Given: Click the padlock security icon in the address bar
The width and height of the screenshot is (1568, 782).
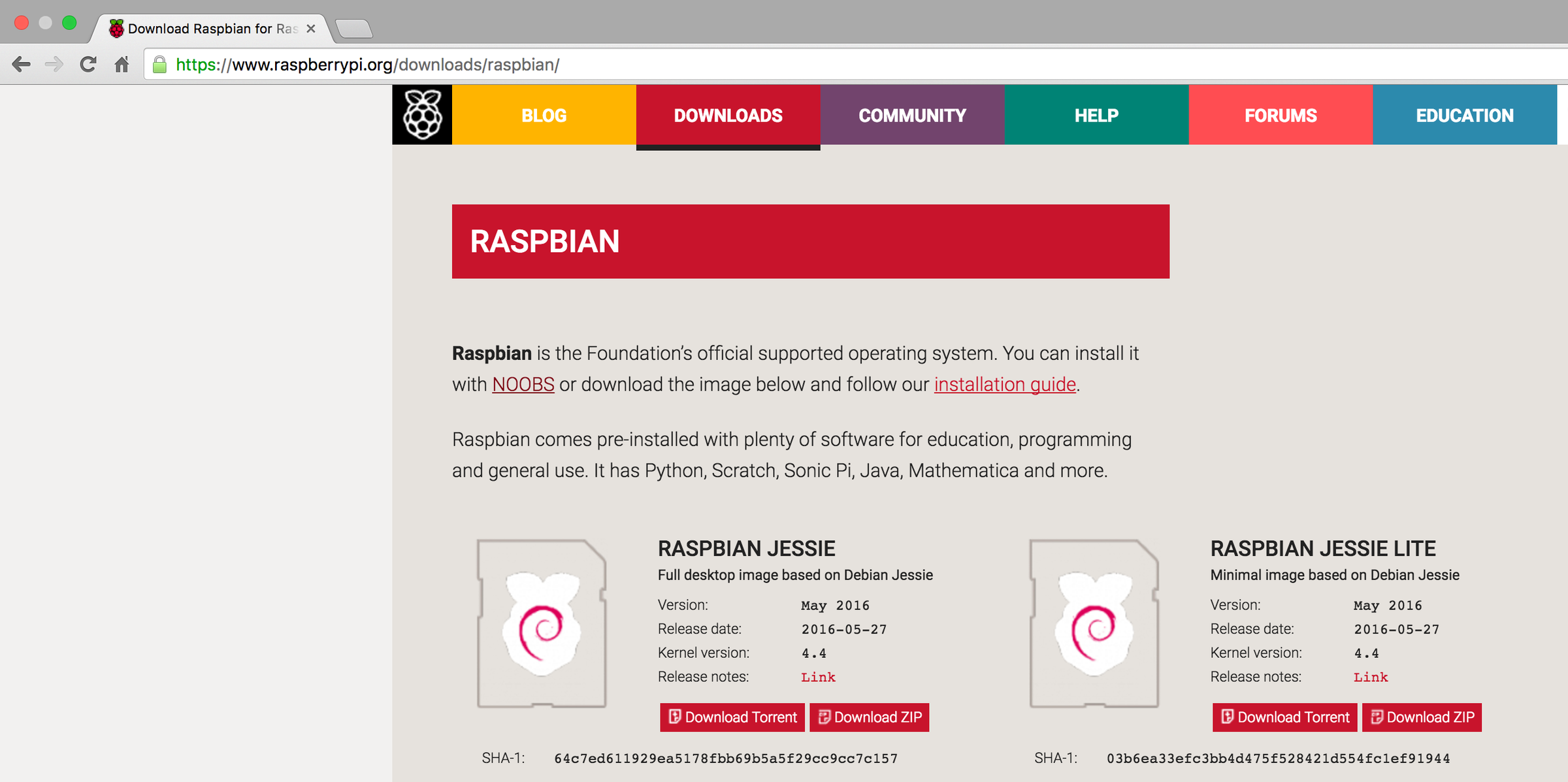Looking at the screenshot, I should pyautogui.click(x=159, y=65).
